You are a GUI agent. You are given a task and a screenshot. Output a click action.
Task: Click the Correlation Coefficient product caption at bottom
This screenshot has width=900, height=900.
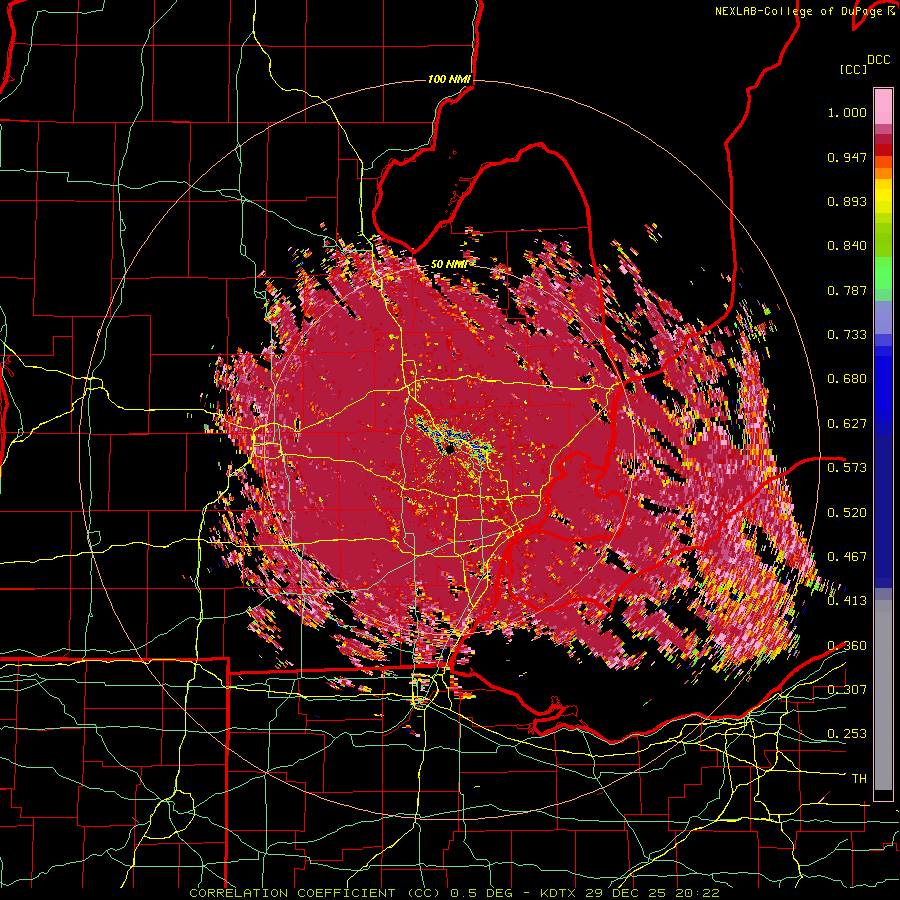coord(454,893)
